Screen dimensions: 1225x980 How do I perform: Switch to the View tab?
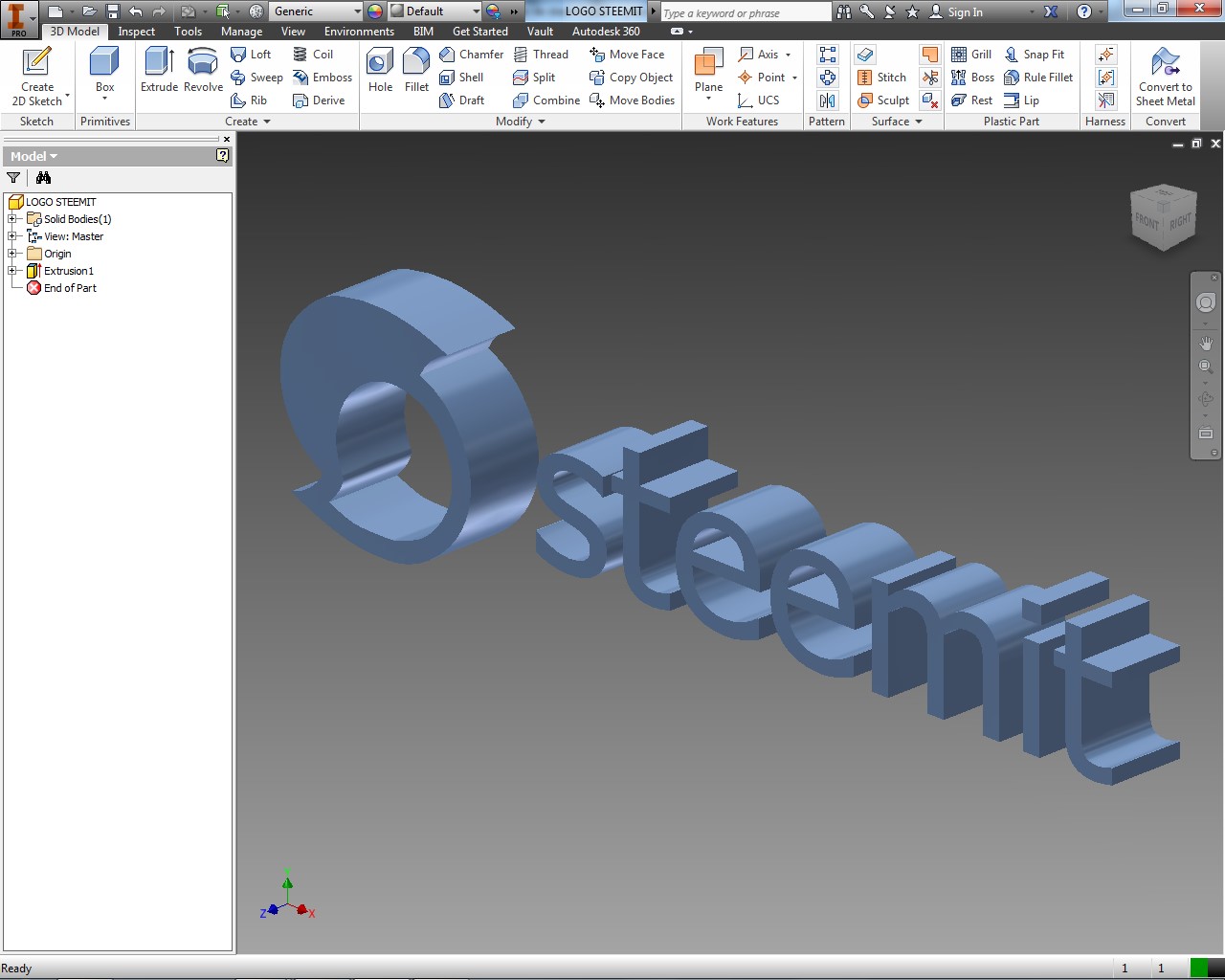coord(293,32)
